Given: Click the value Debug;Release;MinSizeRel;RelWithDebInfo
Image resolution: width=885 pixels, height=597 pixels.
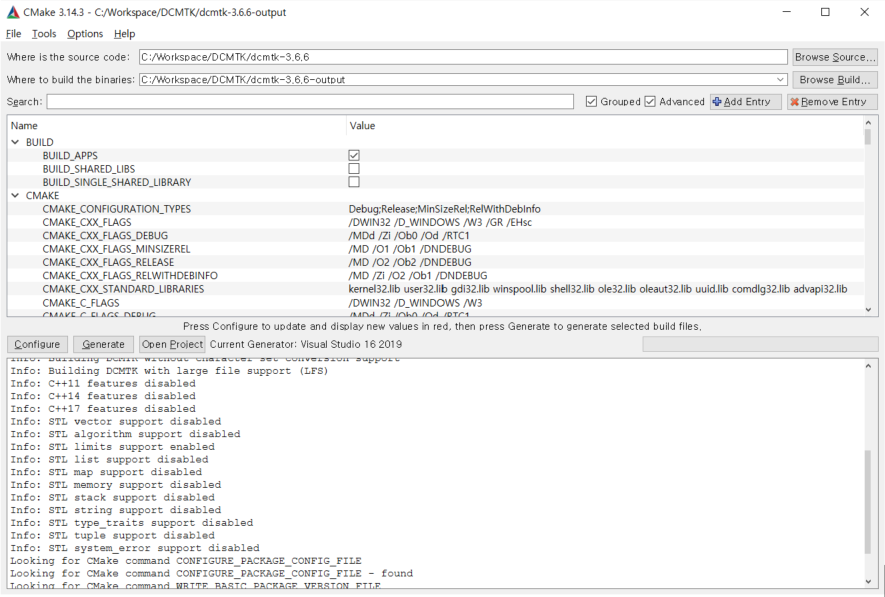Looking at the screenshot, I should [x=444, y=209].
